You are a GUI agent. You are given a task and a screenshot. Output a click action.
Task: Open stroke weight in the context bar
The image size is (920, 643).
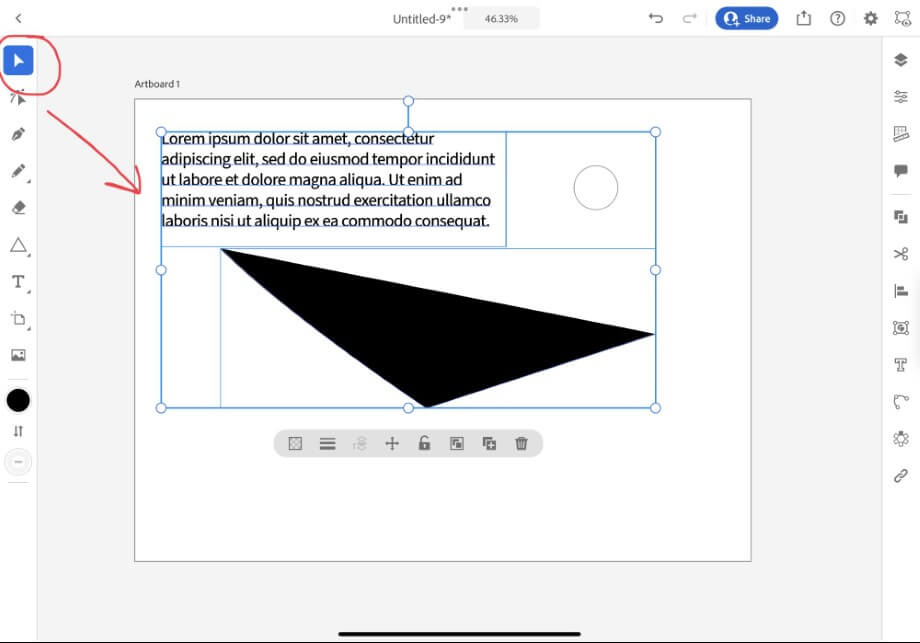327,444
